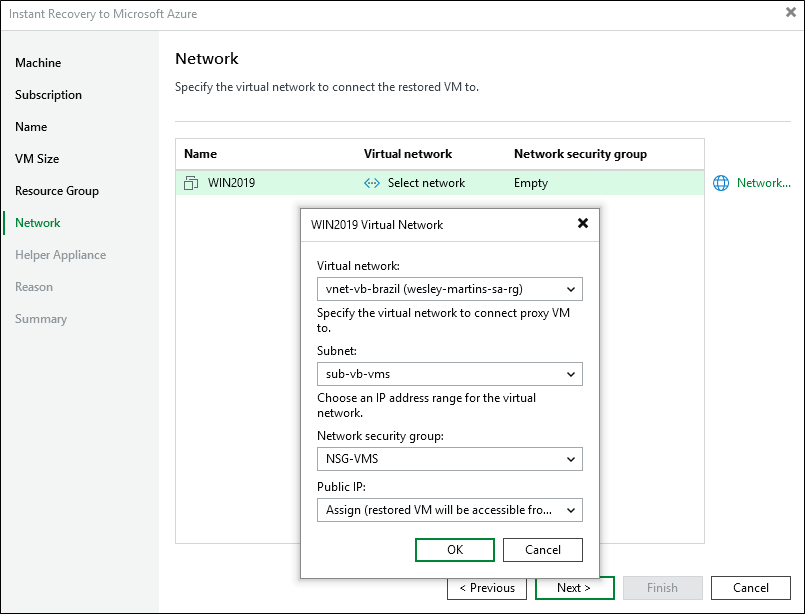Close the WIN2019 Virtual Network dialog
The height and width of the screenshot is (614, 805).
(583, 224)
